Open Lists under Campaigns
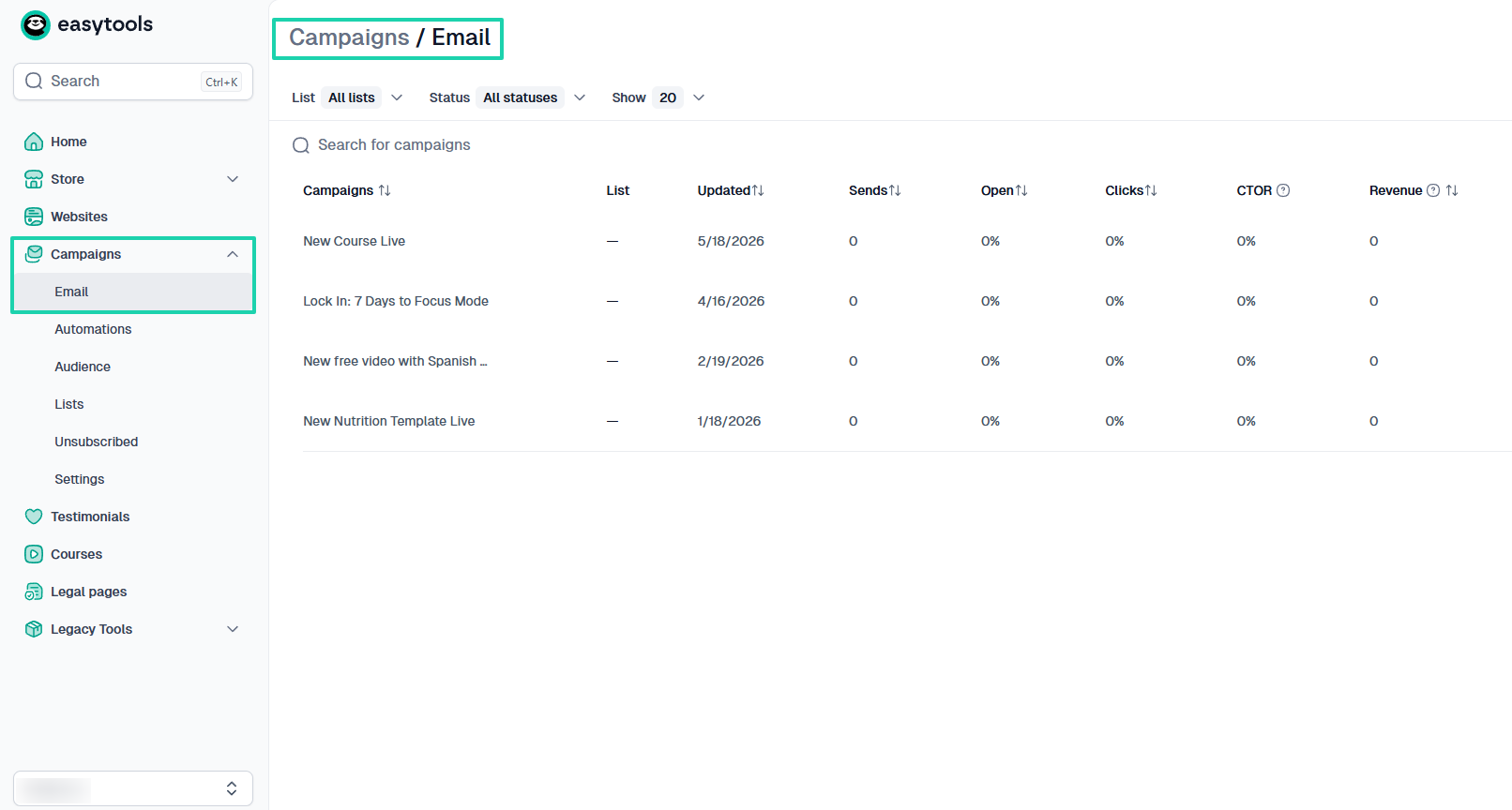The height and width of the screenshot is (810, 1512). pos(69,404)
